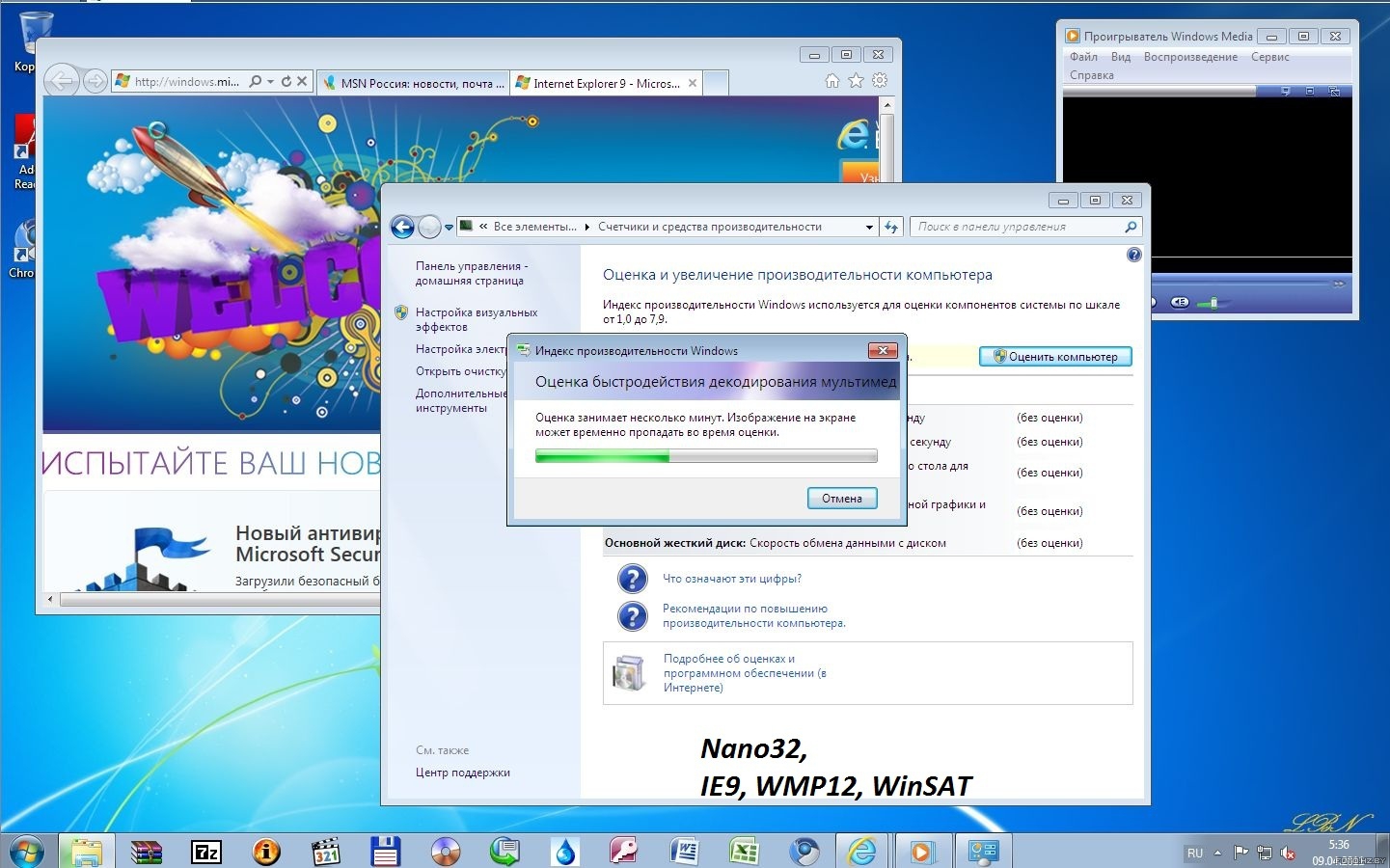
Task: Open Windows Explorer folder on taskbar
Action: coord(86,852)
